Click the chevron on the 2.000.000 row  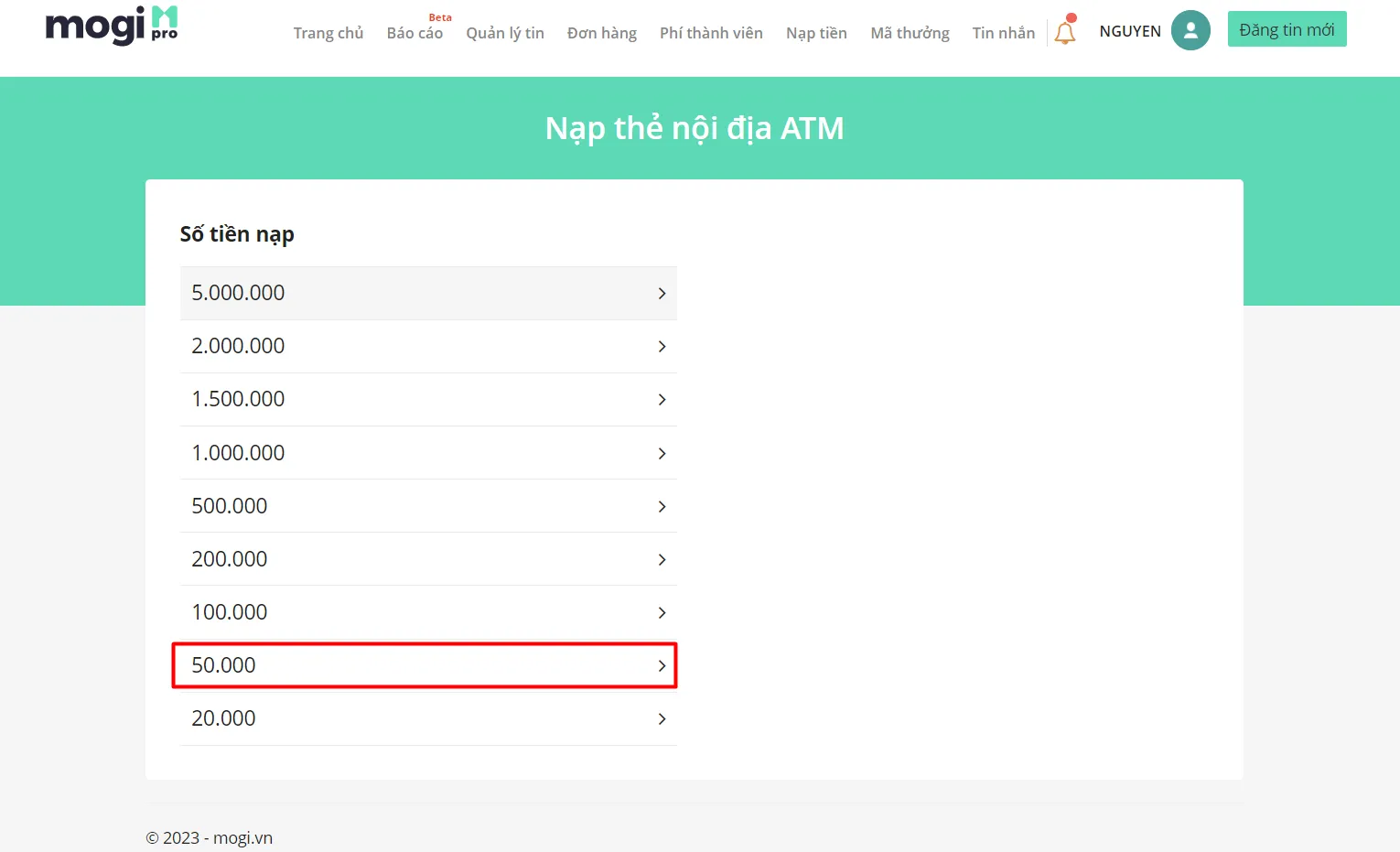click(x=662, y=346)
